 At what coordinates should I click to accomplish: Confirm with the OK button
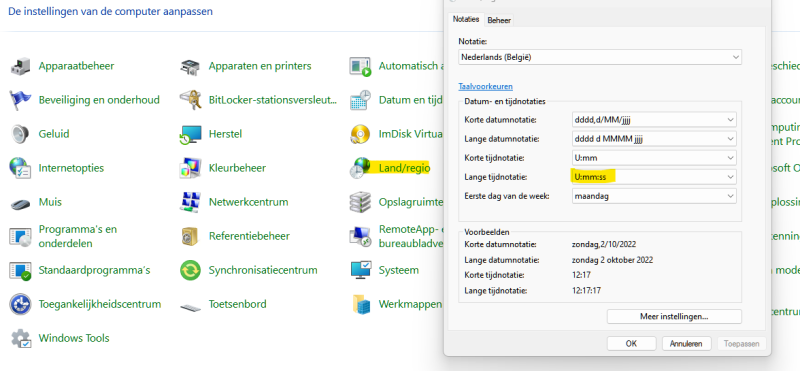[631, 343]
